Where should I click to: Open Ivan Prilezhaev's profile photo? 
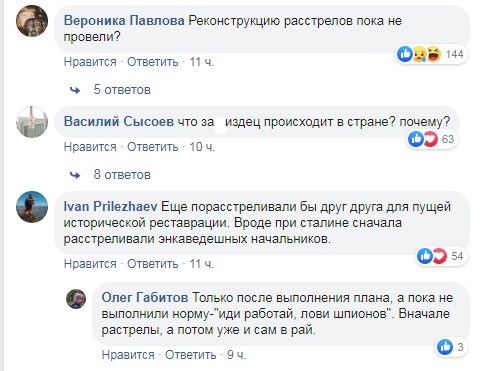(x=32, y=207)
